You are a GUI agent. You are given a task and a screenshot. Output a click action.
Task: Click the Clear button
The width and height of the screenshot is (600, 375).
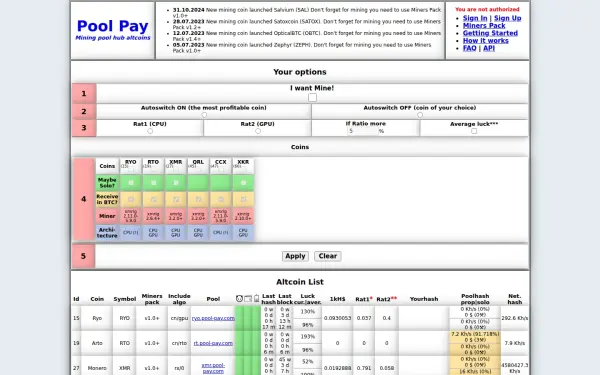click(328, 256)
